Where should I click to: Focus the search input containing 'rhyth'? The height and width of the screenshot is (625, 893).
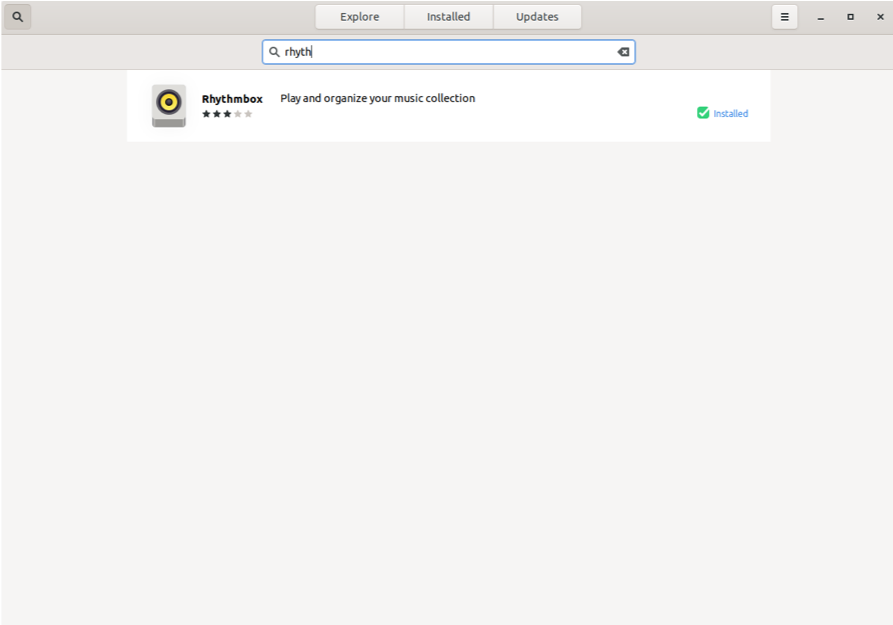pos(448,52)
